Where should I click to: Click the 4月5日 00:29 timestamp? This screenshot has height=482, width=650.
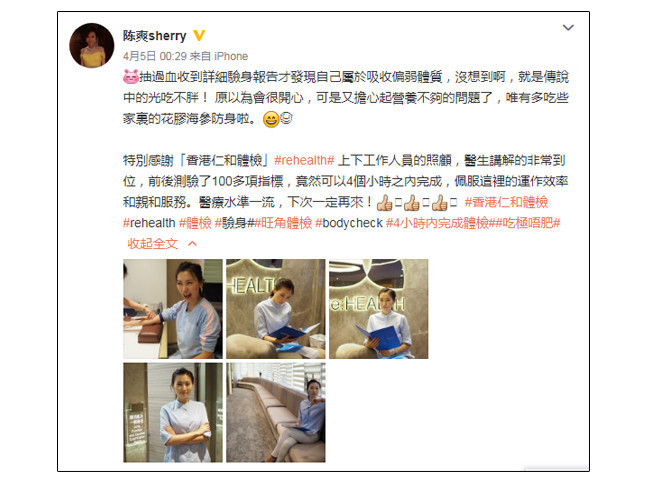click(154, 56)
